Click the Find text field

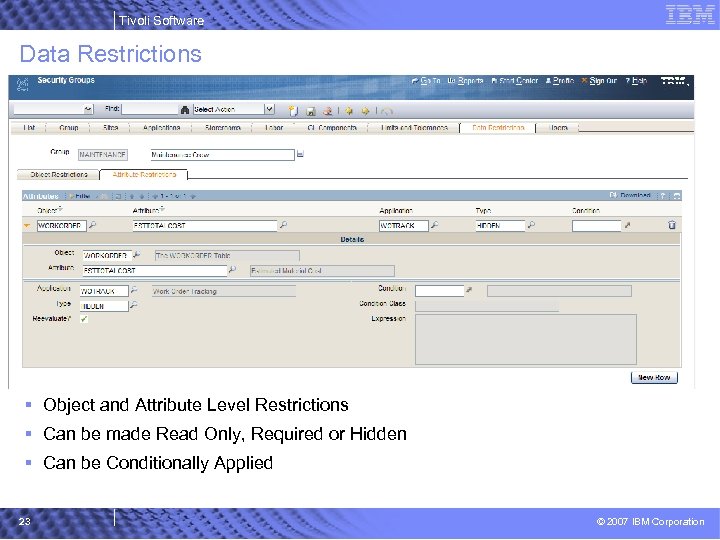pos(150,109)
